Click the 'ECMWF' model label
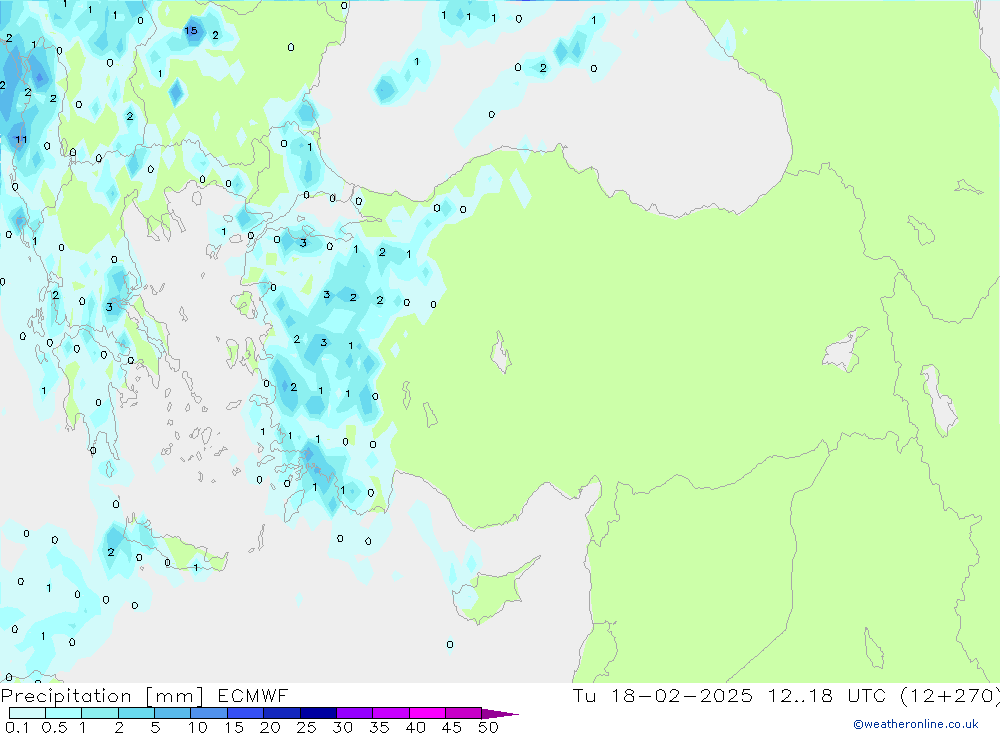Screen dimensions: 1000x733 [x=253, y=695]
